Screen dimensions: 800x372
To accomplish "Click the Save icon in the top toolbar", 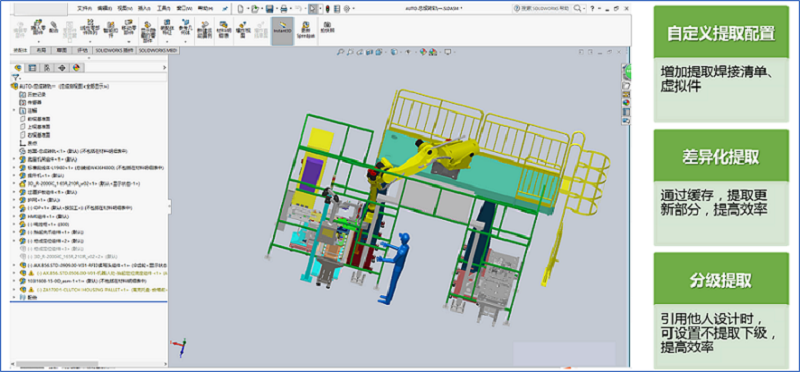I will click(x=269, y=9).
